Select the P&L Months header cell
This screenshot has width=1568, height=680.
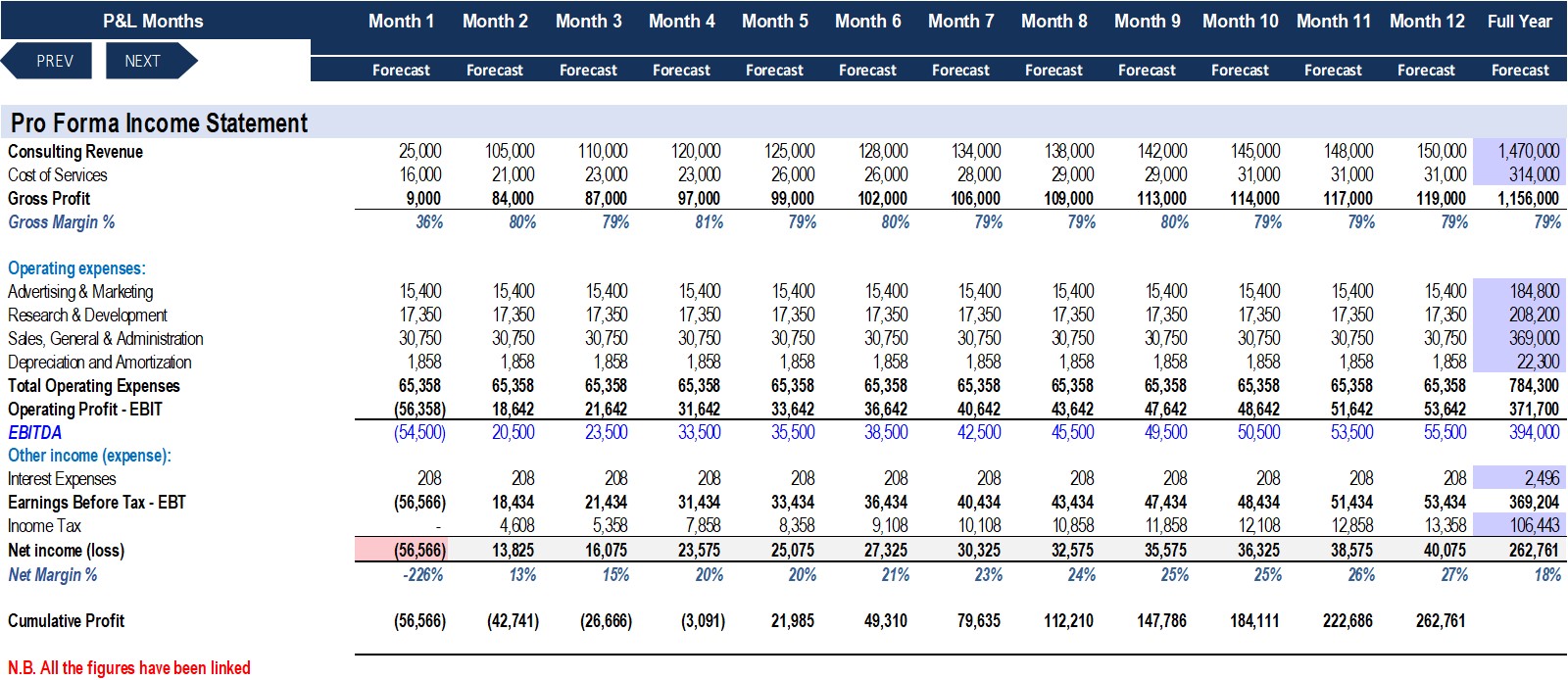[x=153, y=22]
